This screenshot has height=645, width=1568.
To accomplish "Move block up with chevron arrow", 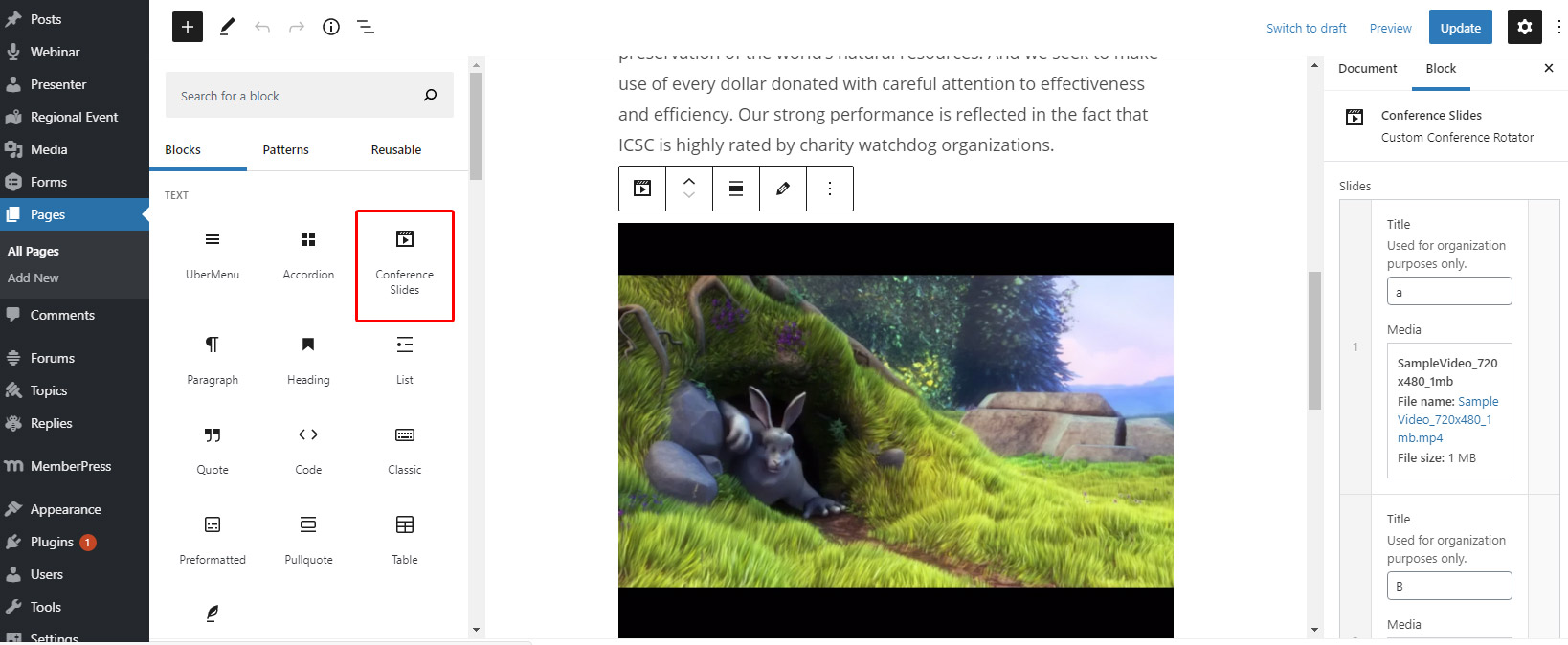I will (x=689, y=180).
